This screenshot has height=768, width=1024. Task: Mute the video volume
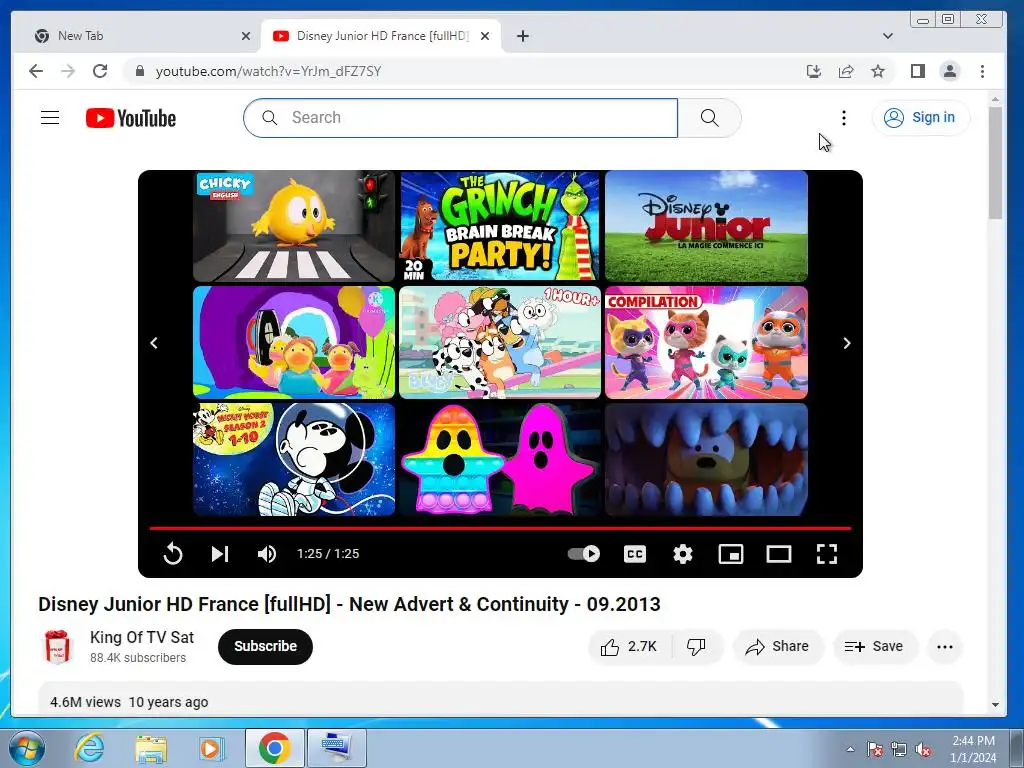[267, 554]
